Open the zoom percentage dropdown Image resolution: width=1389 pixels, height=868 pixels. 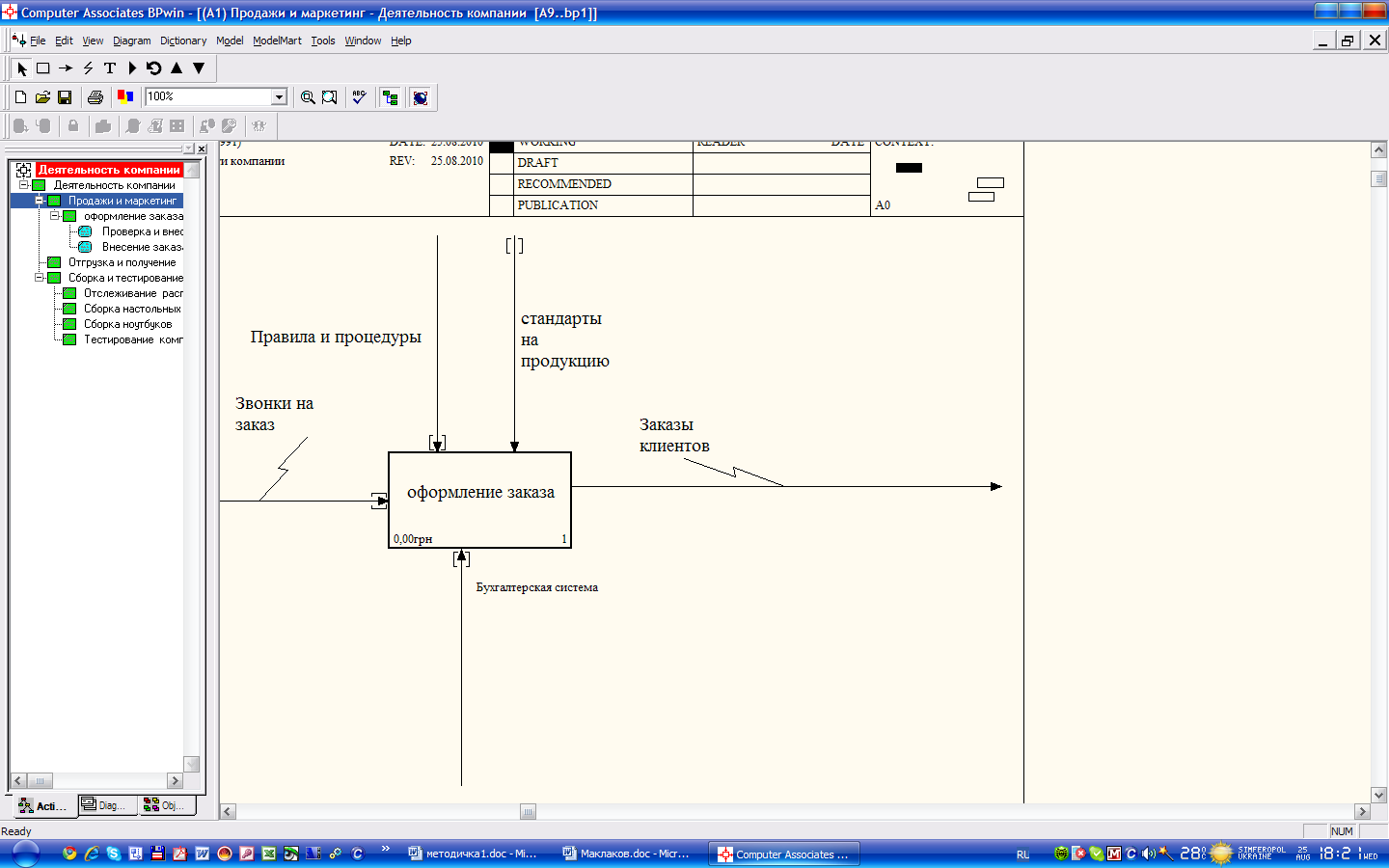coord(279,96)
